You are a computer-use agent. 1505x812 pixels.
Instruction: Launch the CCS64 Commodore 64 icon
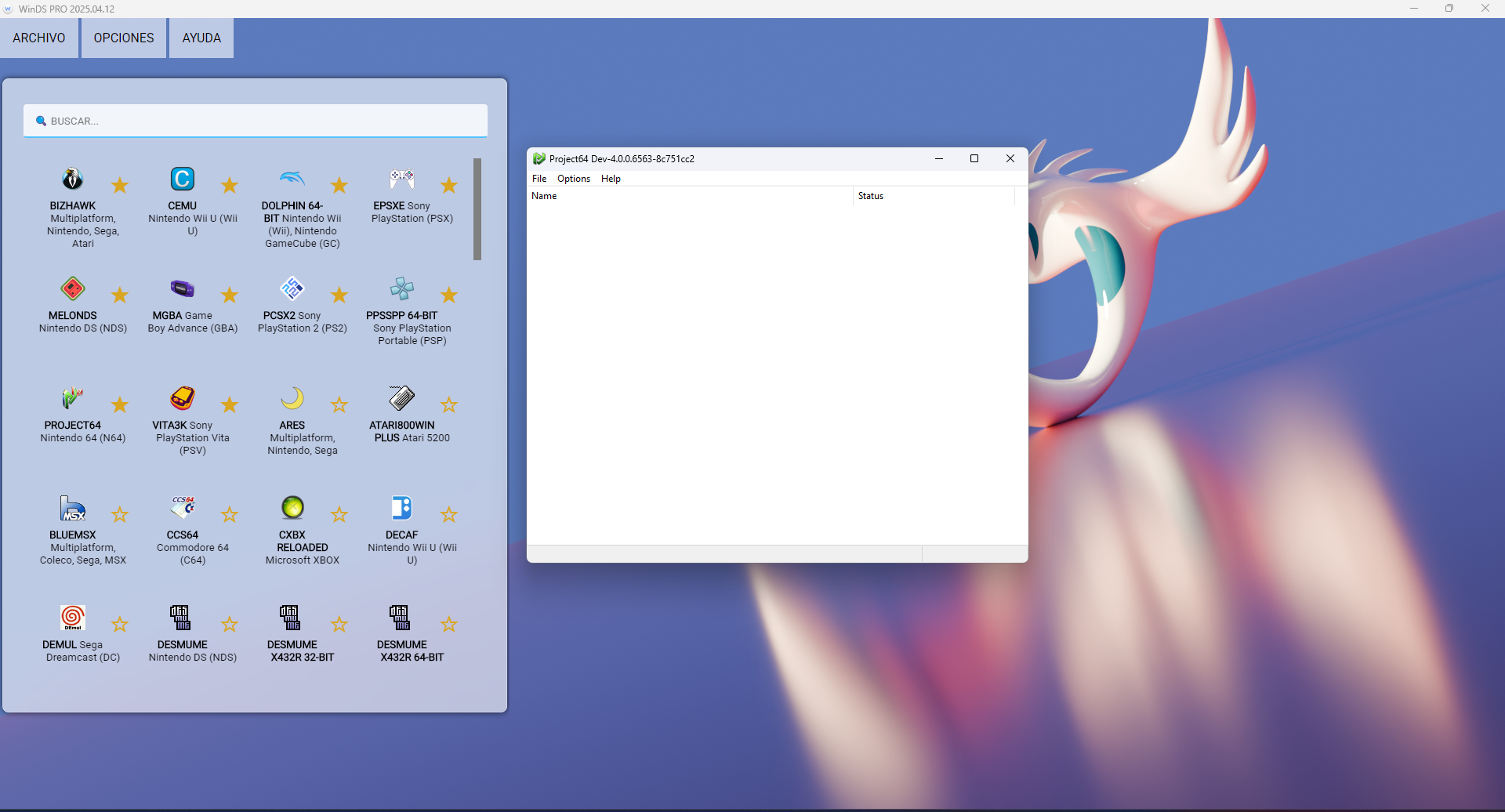pyautogui.click(x=183, y=508)
